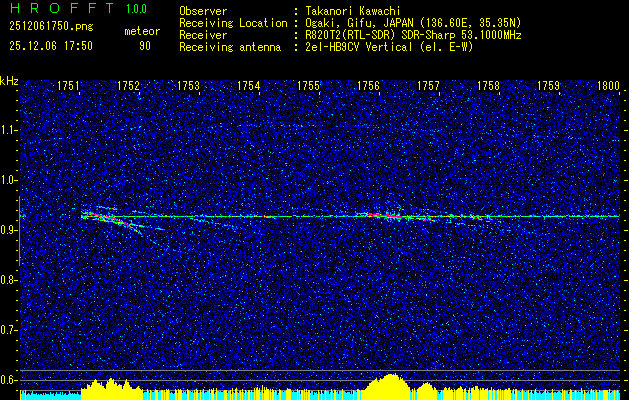Screen dimensions: 629x400
Task: Click the Receiver label
Action: pos(203,35)
